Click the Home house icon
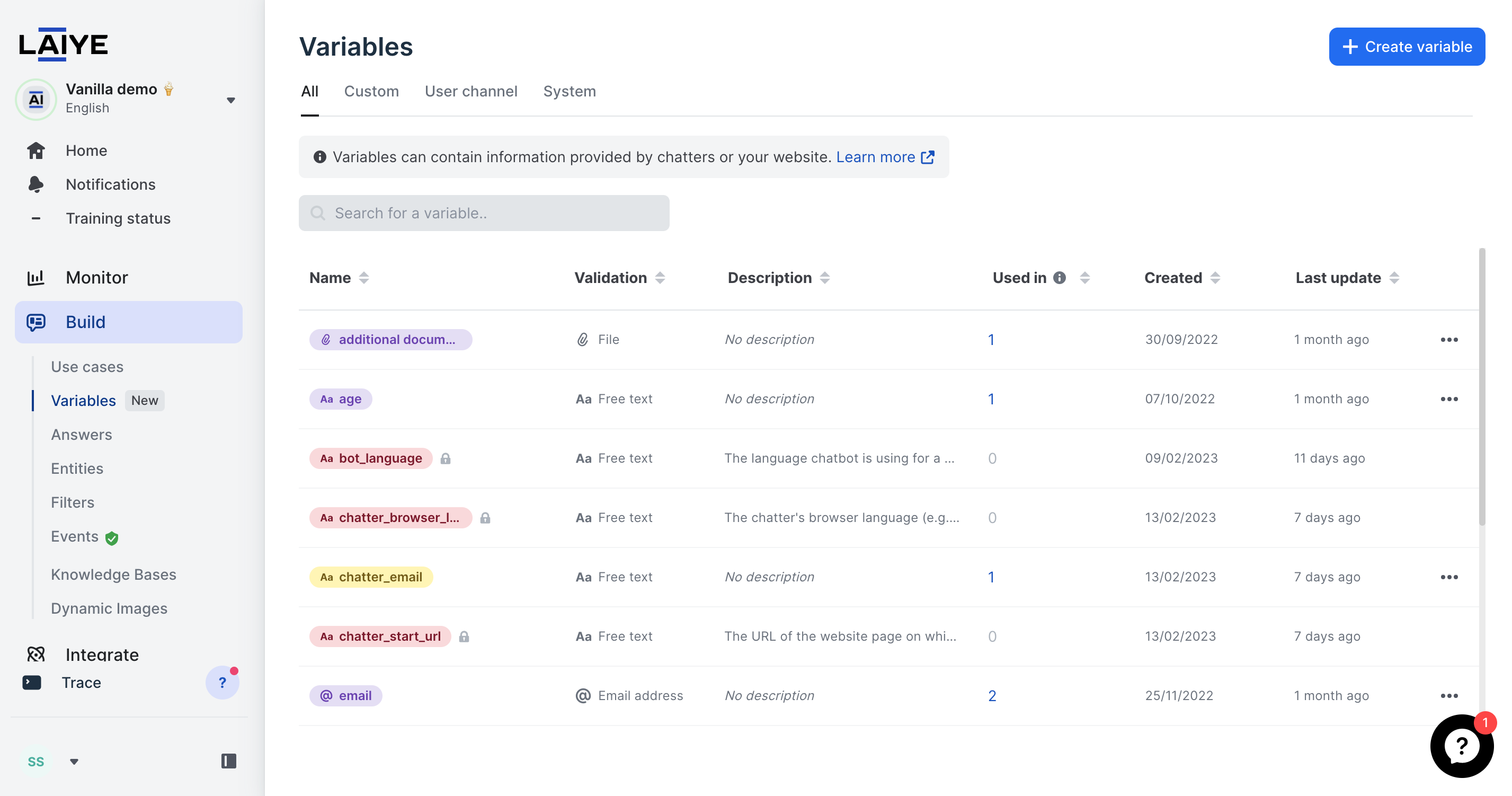1512x796 pixels. coord(36,151)
